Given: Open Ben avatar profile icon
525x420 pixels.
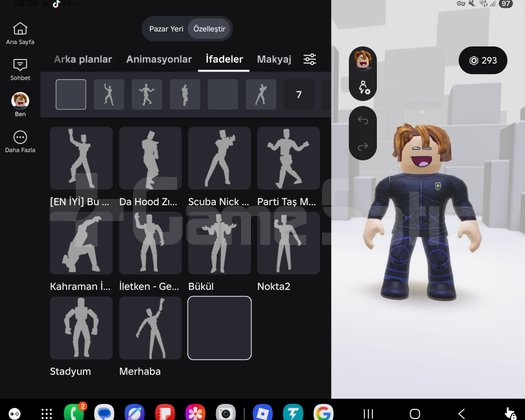Looking at the screenshot, I should coord(20,104).
